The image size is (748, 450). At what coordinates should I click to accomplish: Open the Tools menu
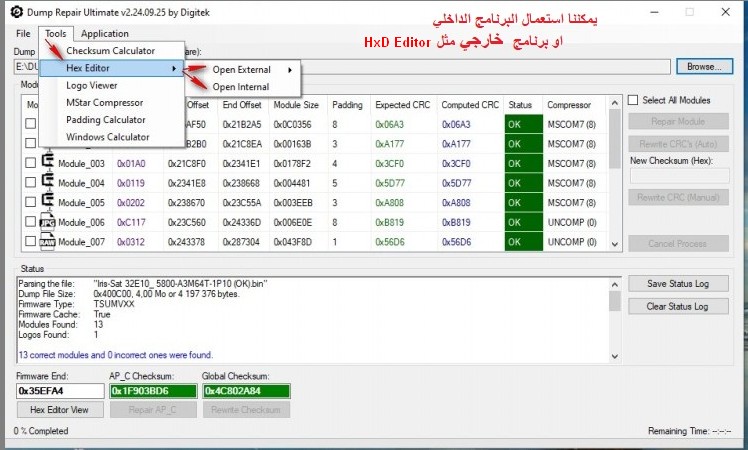click(x=56, y=33)
